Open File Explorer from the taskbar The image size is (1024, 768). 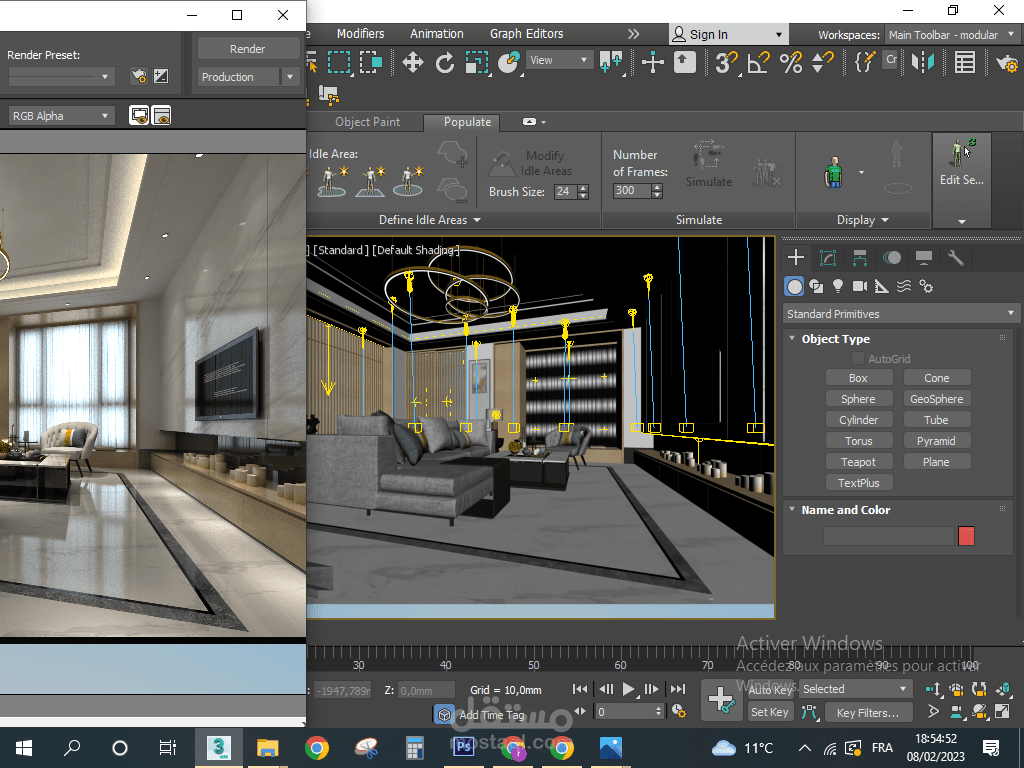[x=267, y=748]
